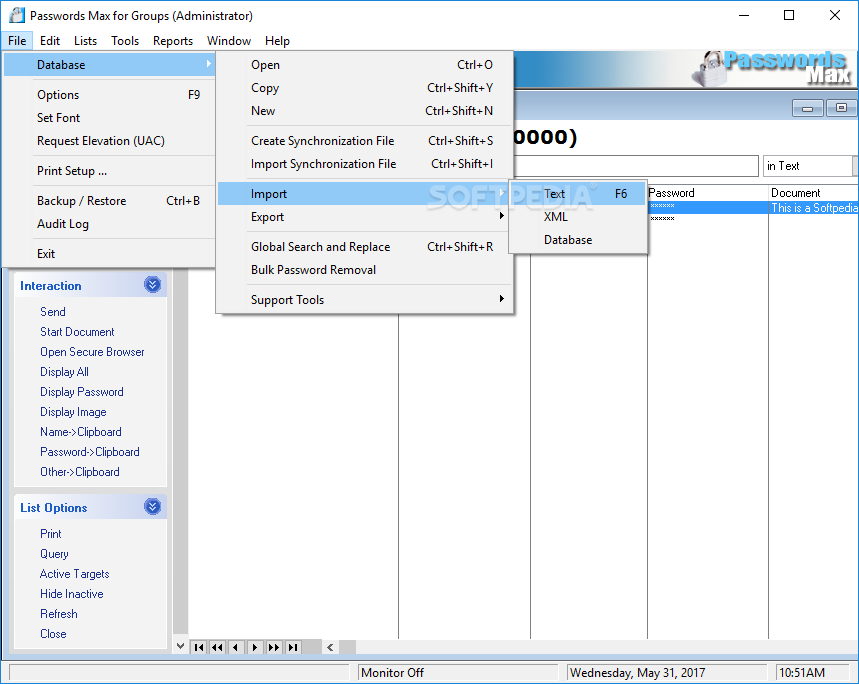Open the 'in Text' search scope combo
The height and width of the screenshot is (684, 859).
(810, 166)
